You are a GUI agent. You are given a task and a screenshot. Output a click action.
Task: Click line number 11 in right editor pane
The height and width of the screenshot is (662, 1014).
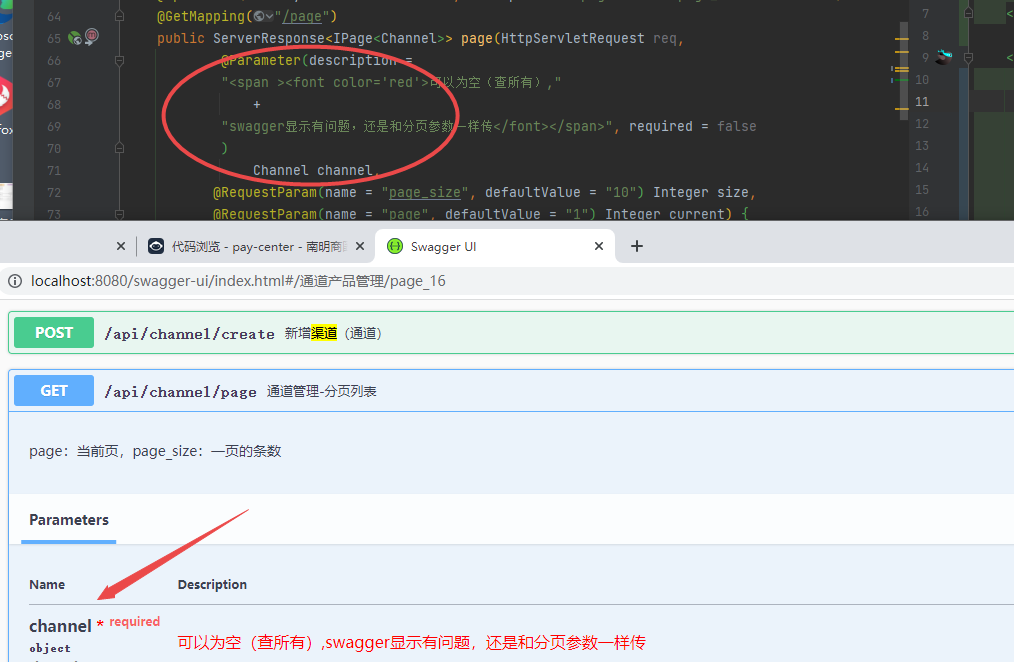922,101
